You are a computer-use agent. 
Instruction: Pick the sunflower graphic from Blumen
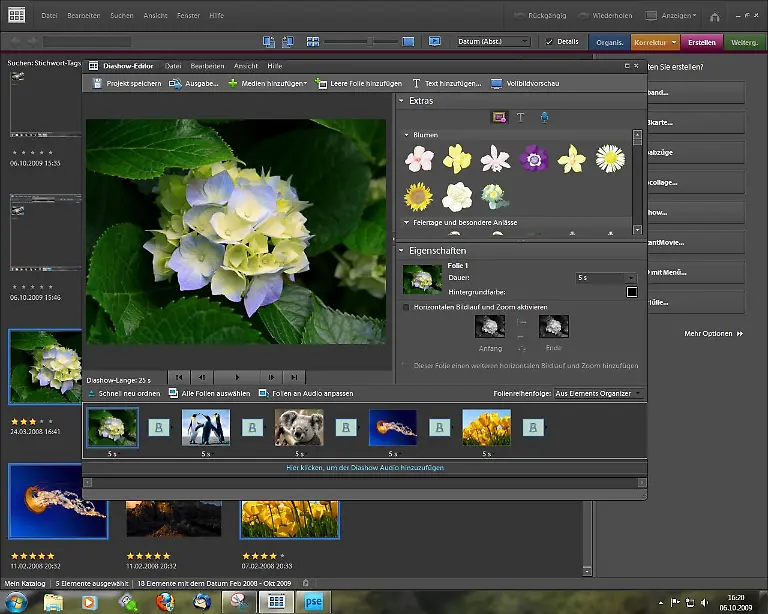[x=418, y=196]
